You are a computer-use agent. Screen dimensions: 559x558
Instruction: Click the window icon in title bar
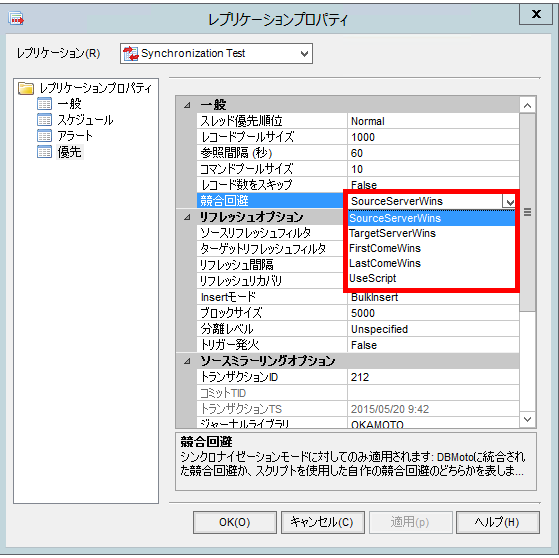(x=16, y=18)
